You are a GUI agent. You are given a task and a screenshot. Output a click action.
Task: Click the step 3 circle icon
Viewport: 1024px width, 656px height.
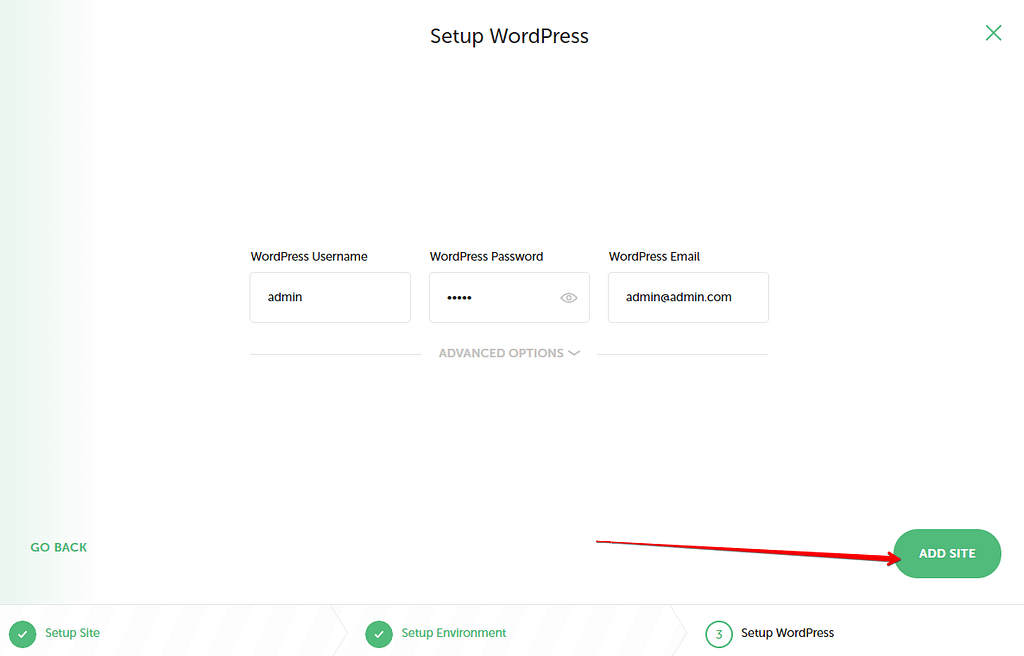point(719,634)
